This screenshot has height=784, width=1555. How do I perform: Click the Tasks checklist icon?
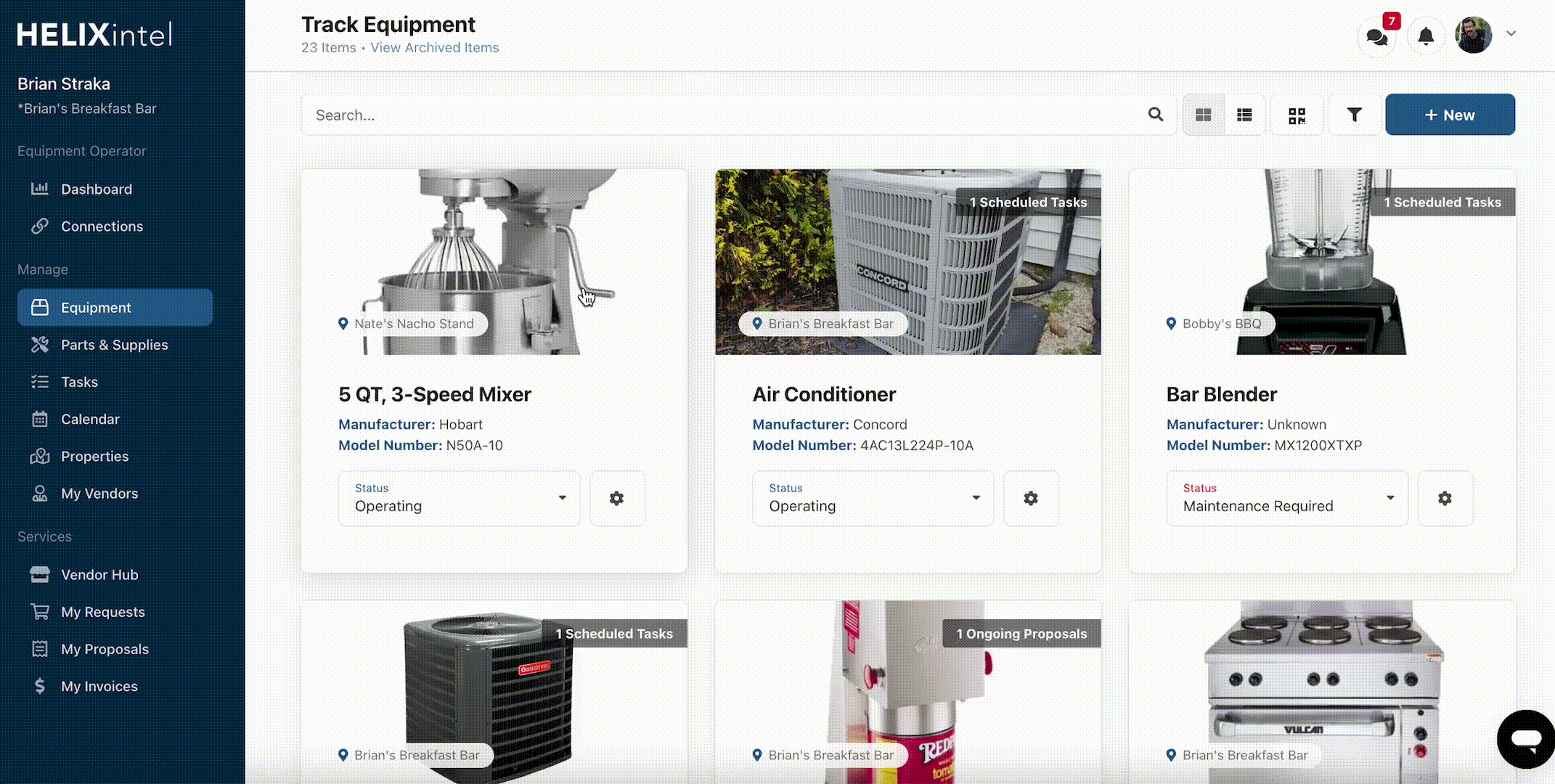tap(39, 382)
